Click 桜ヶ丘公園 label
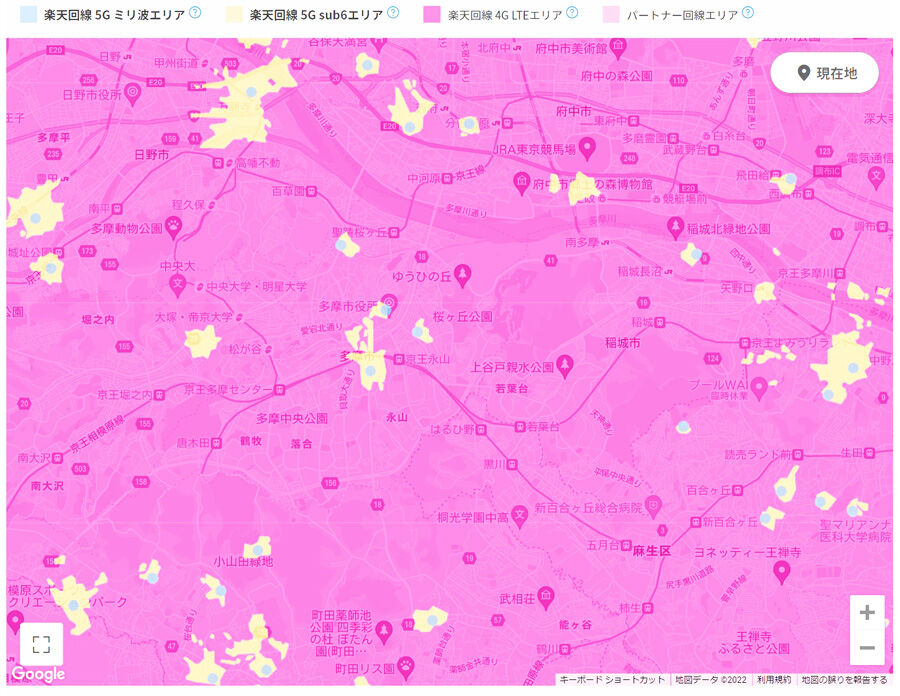The height and width of the screenshot is (696, 900). [463, 316]
